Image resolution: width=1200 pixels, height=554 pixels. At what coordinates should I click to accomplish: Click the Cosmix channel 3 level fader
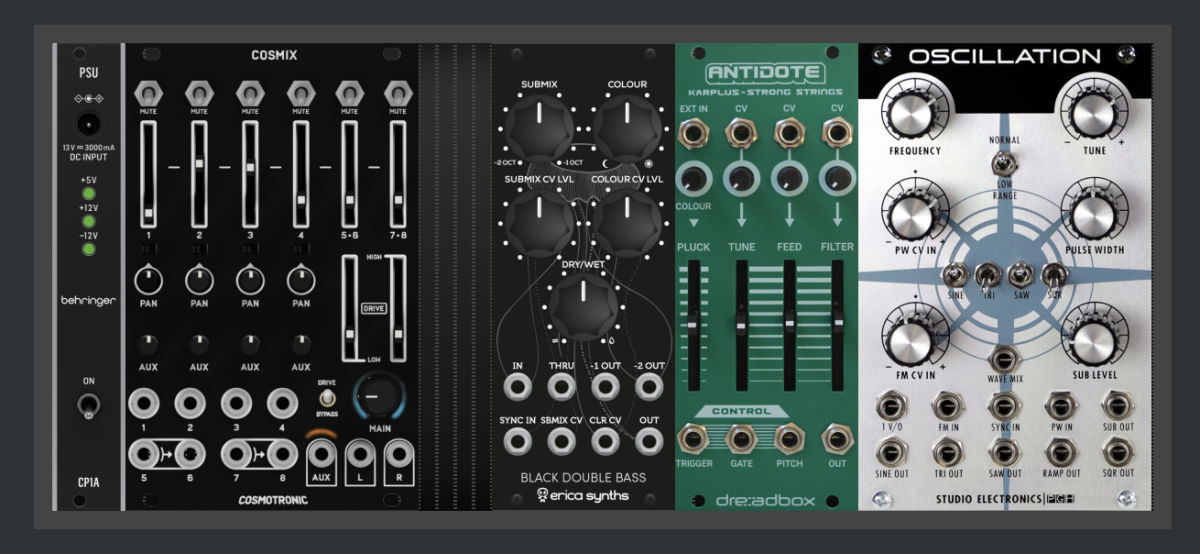click(x=249, y=174)
